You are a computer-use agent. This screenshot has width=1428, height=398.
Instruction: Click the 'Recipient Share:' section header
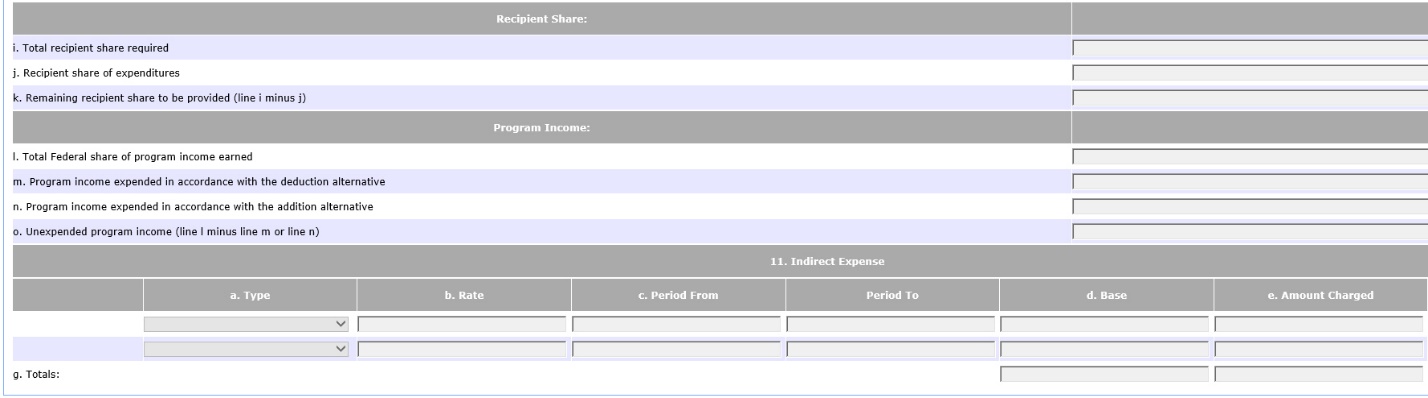pyautogui.click(x=542, y=18)
